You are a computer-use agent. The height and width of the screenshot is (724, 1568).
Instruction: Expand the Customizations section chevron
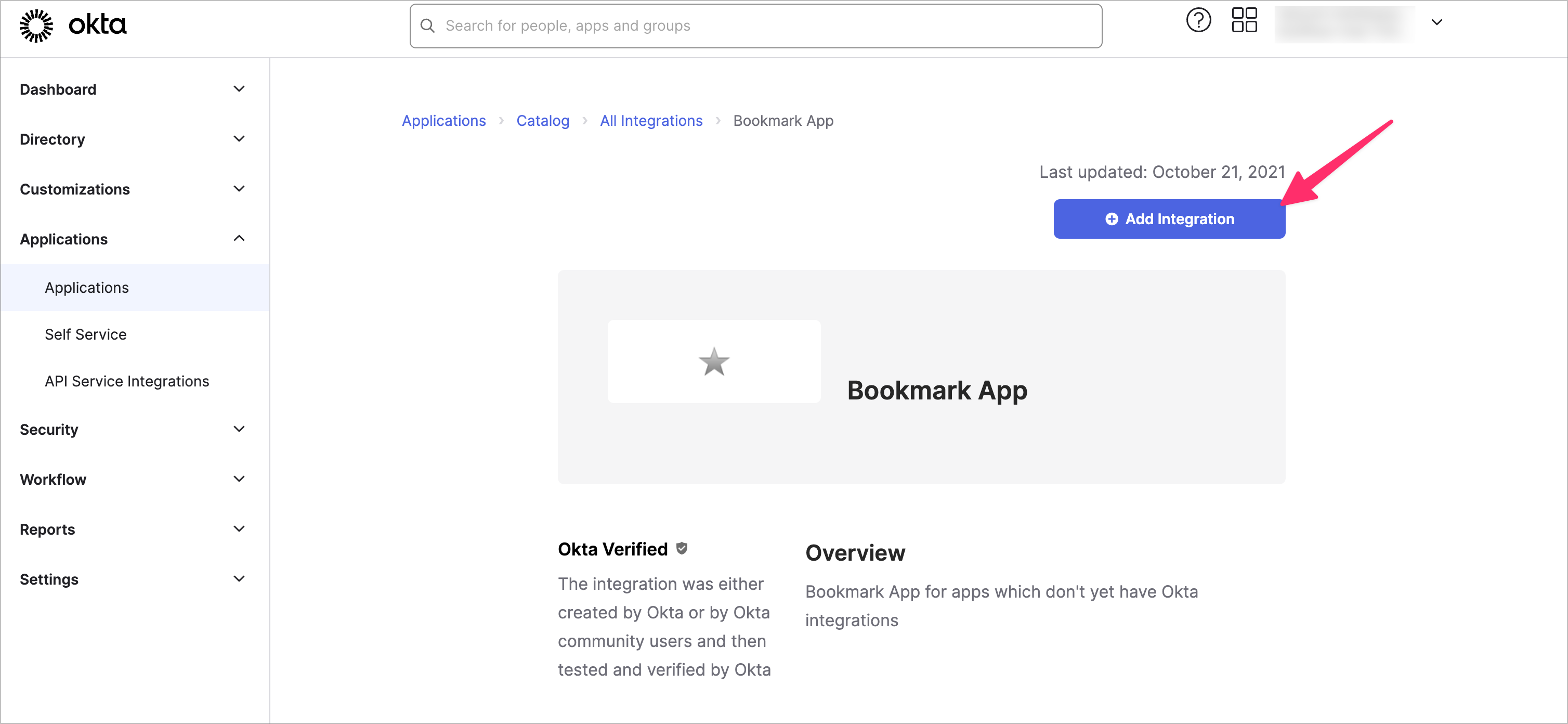click(x=239, y=189)
